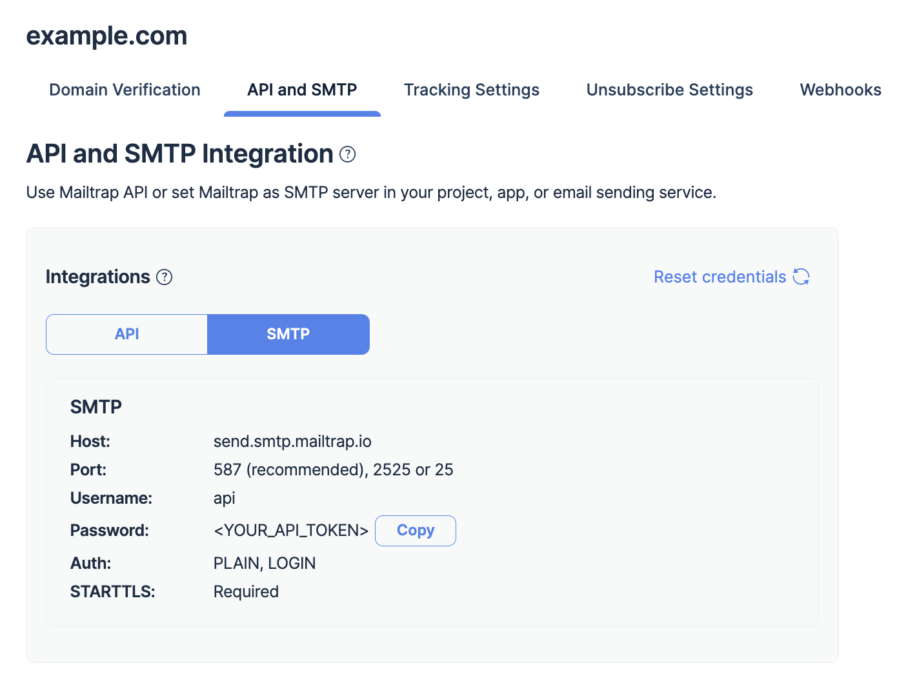Open the Domain Verification tab
Image resolution: width=906 pixels, height=694 pixels.
point(124,90)
